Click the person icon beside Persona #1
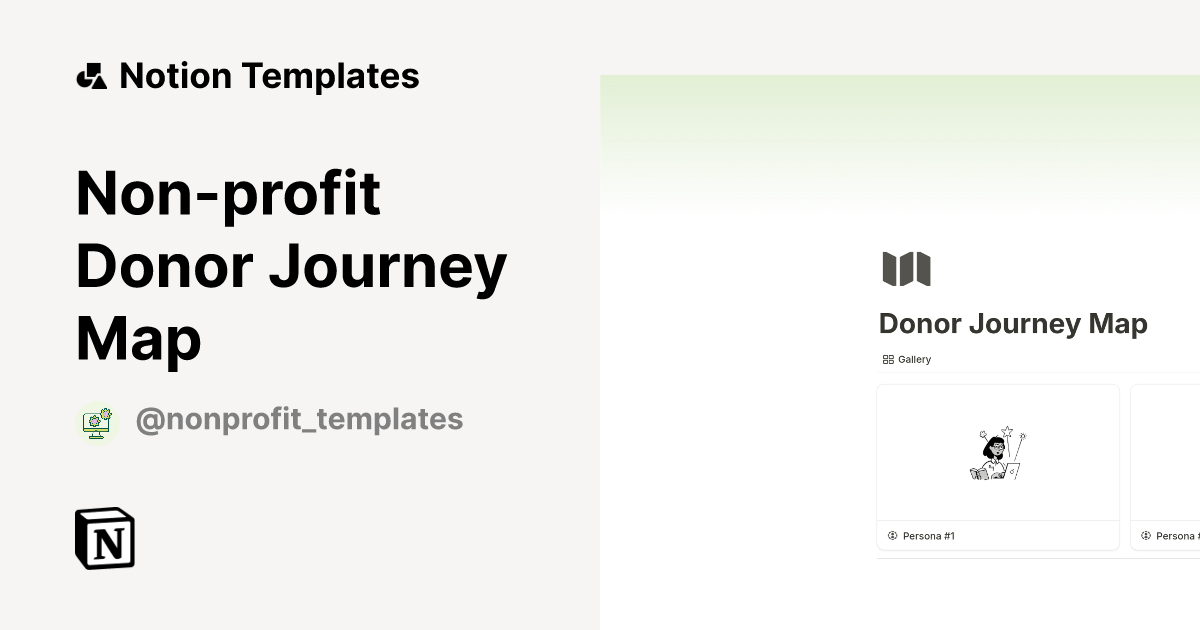 click(x=893, y=536)
